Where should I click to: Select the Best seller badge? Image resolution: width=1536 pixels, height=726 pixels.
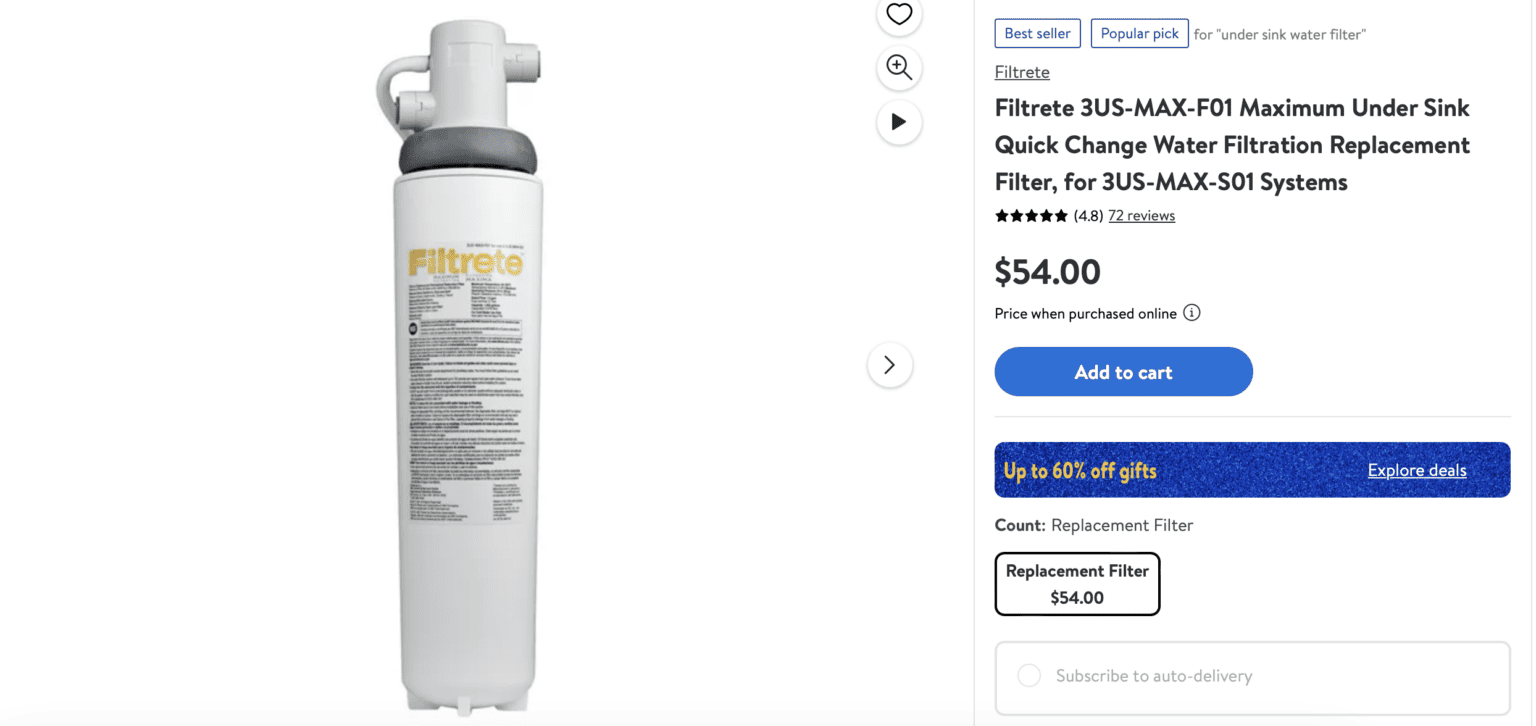tap(1037, 33)
